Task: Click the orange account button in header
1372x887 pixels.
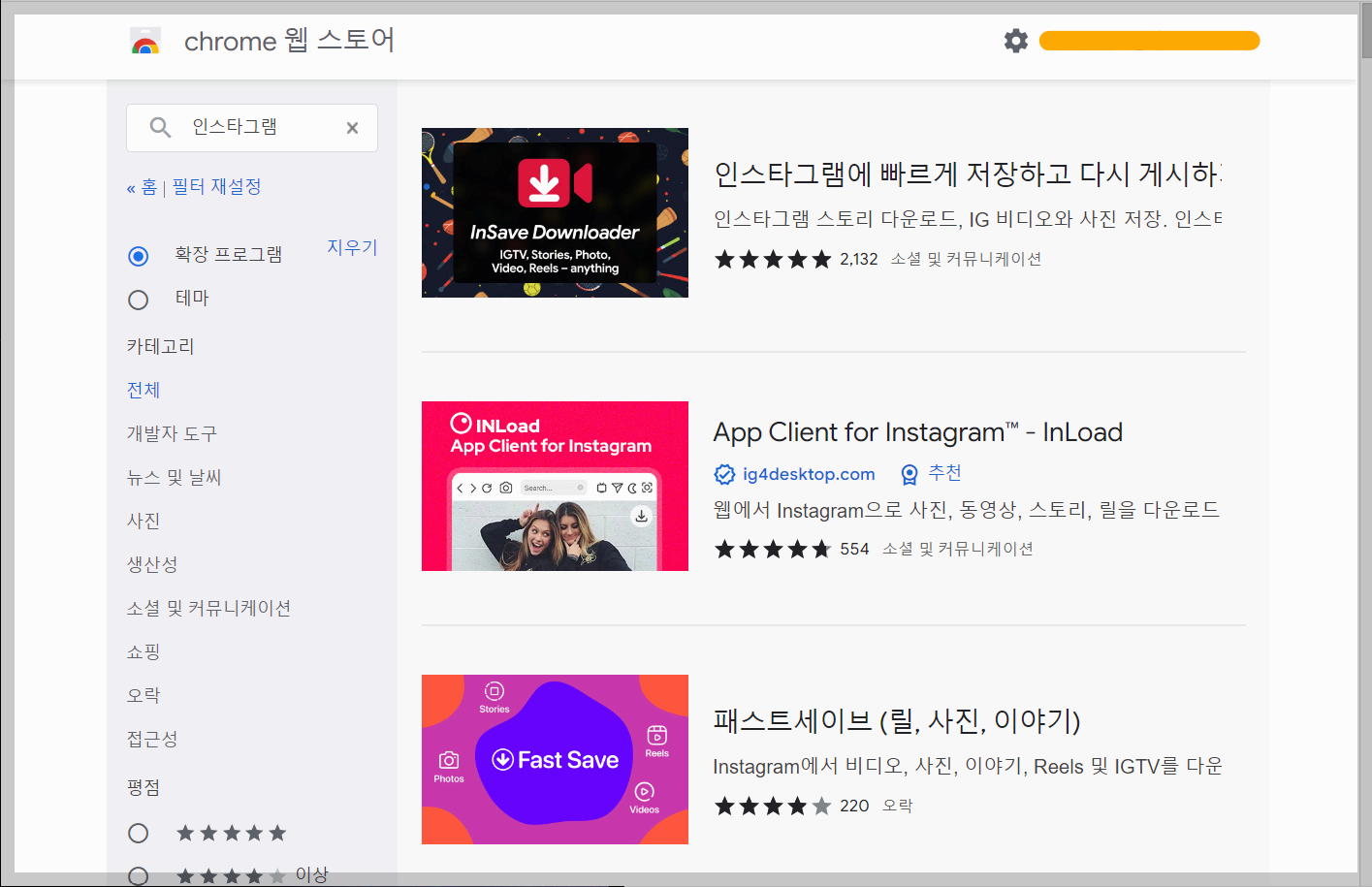Action: click(1149, 41)
